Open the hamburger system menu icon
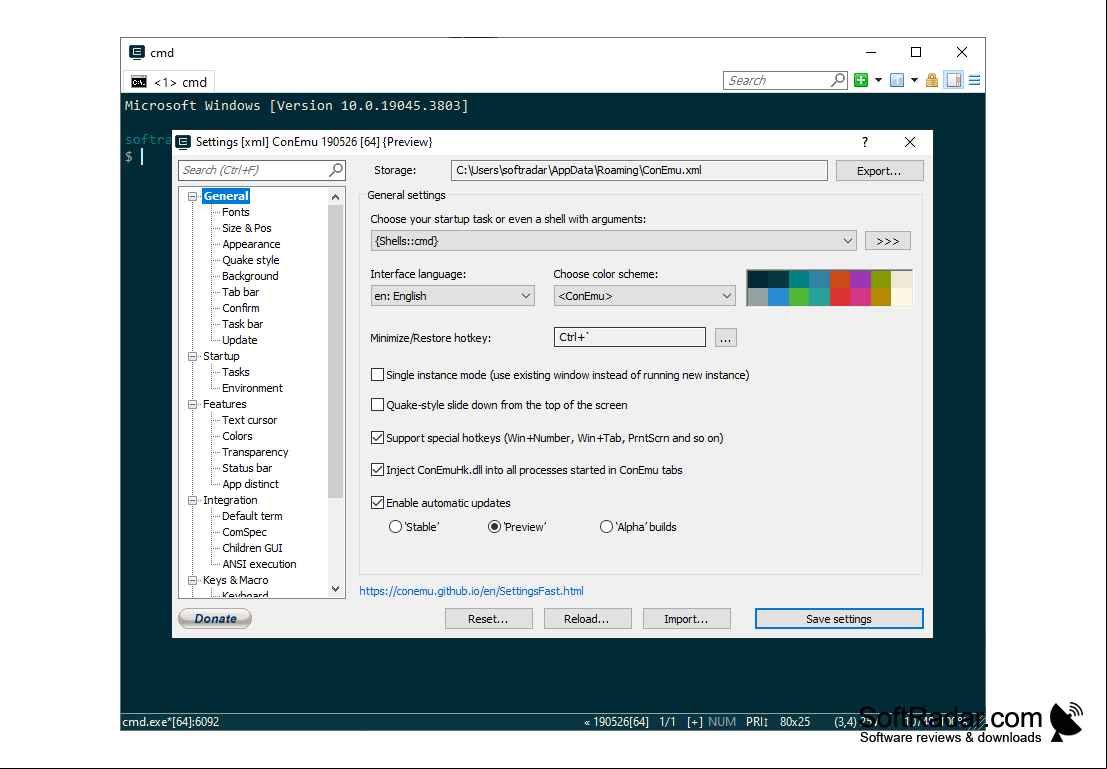 click(x=974, y=81)
